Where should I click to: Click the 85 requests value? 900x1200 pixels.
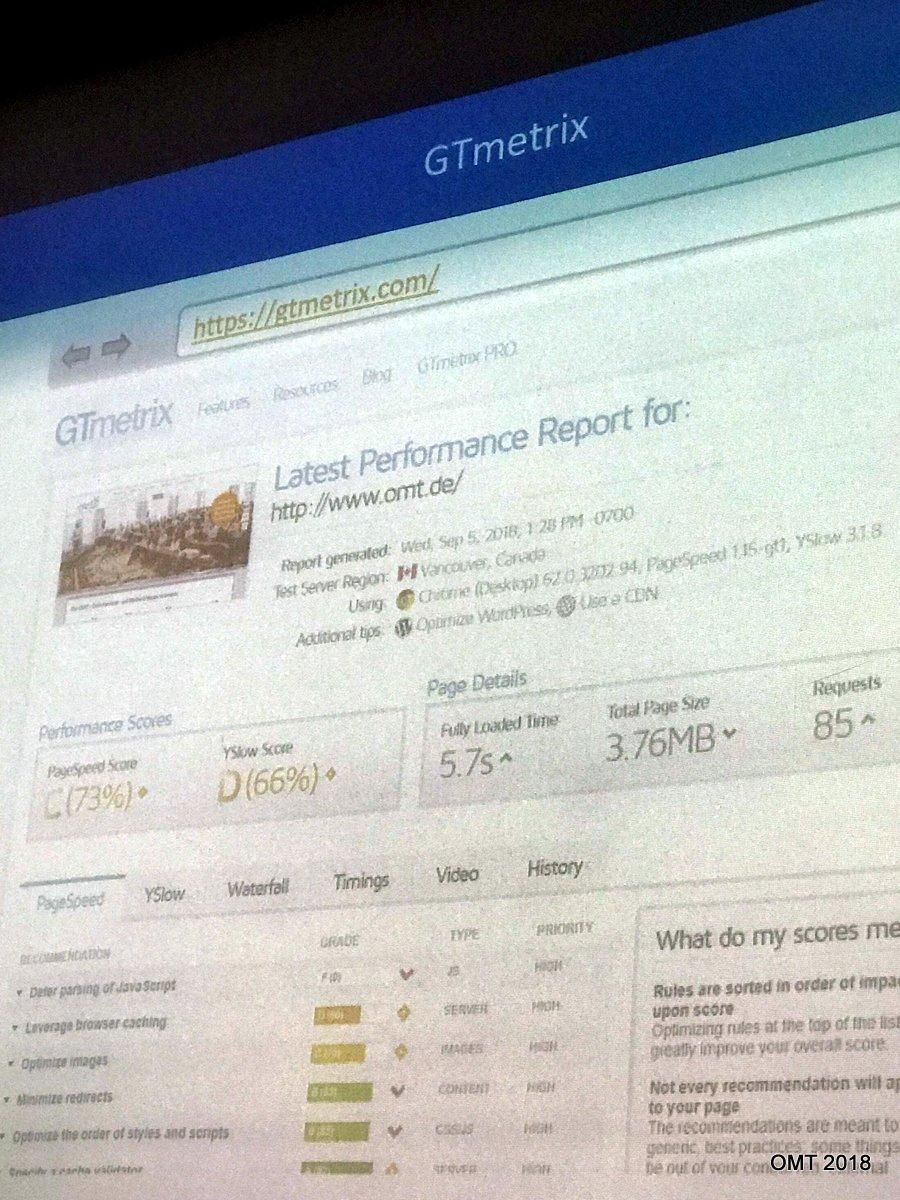(x=833, y=724)
